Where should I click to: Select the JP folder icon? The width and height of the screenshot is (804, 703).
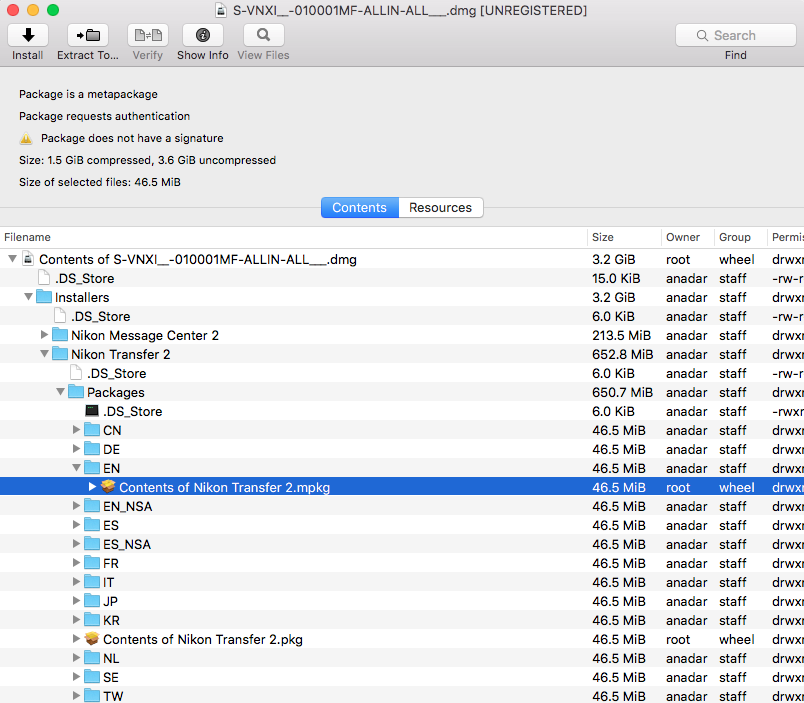coord(92,600)
